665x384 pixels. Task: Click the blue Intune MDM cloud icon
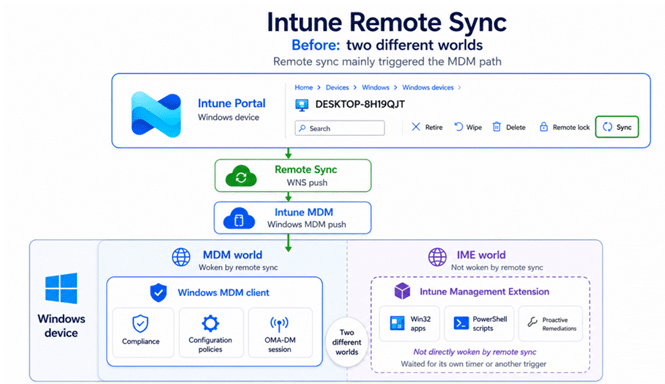pos(239,218)
